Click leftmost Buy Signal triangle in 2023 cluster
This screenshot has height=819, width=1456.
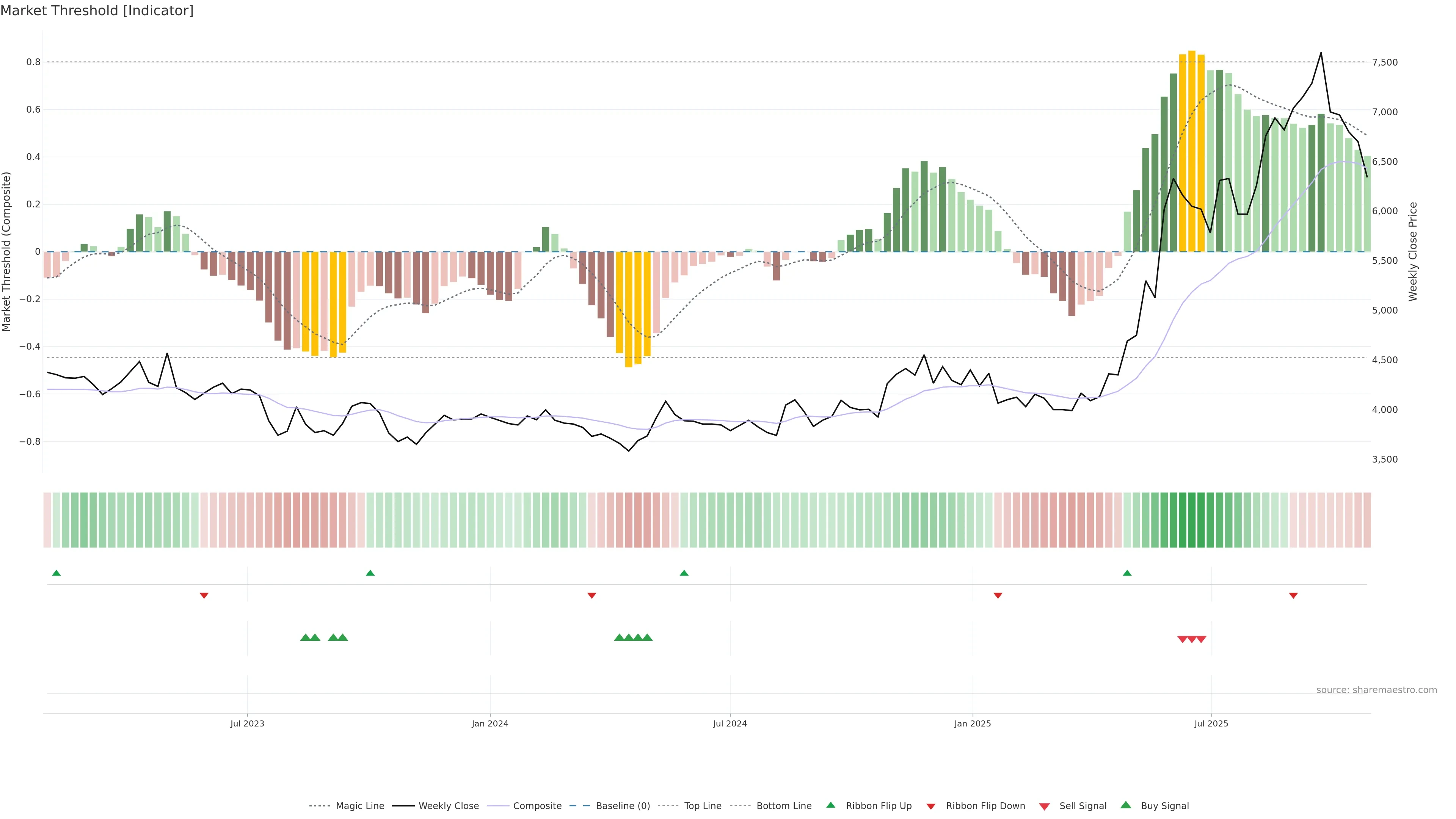click(x=305, y=637)
